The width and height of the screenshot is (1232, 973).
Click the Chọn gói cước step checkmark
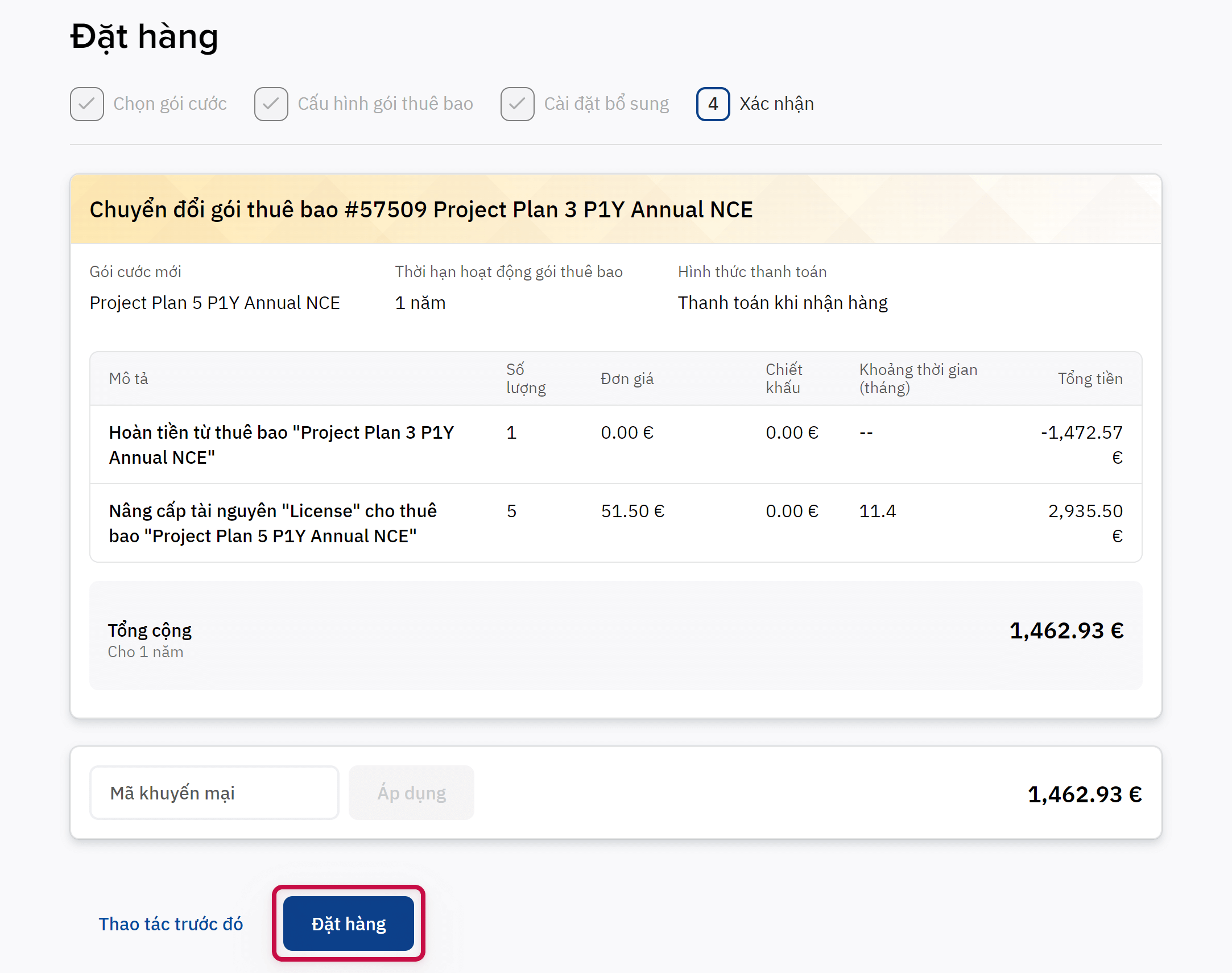coord(86,104)
